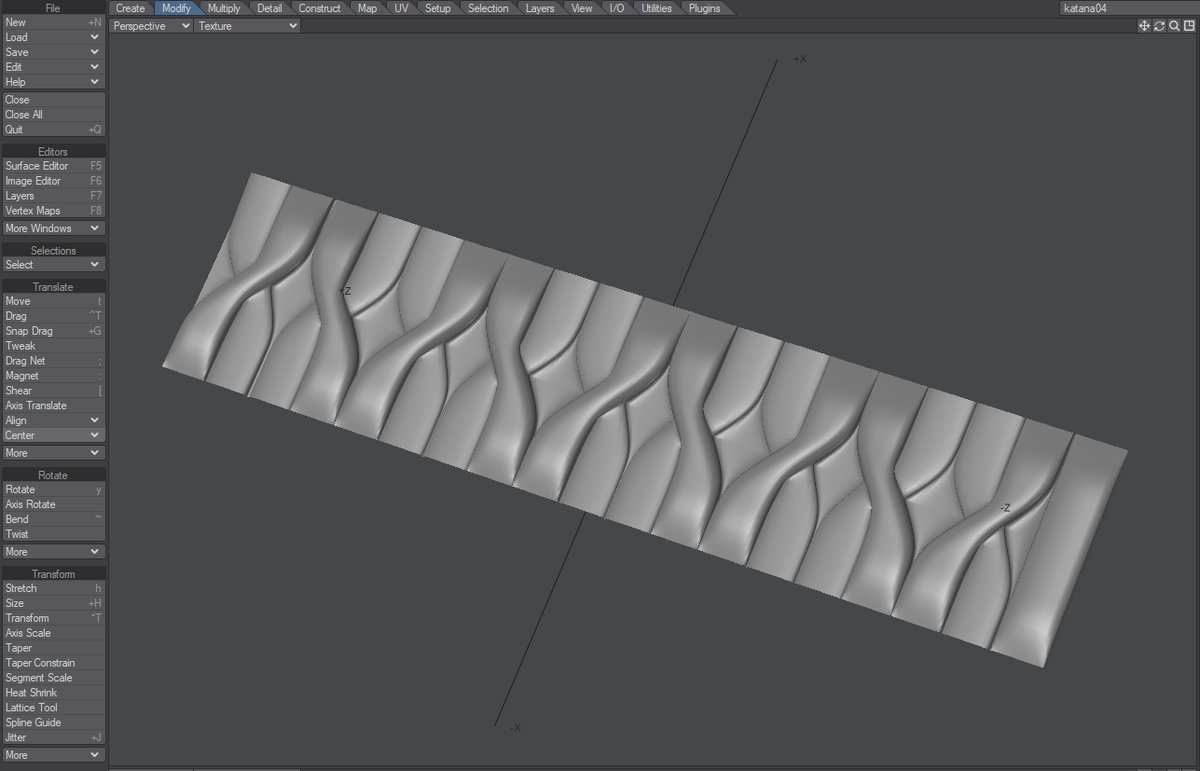The image size is (1200, 771).
Task: Select the Stretch tool
Action: click(x=53, y=588)
